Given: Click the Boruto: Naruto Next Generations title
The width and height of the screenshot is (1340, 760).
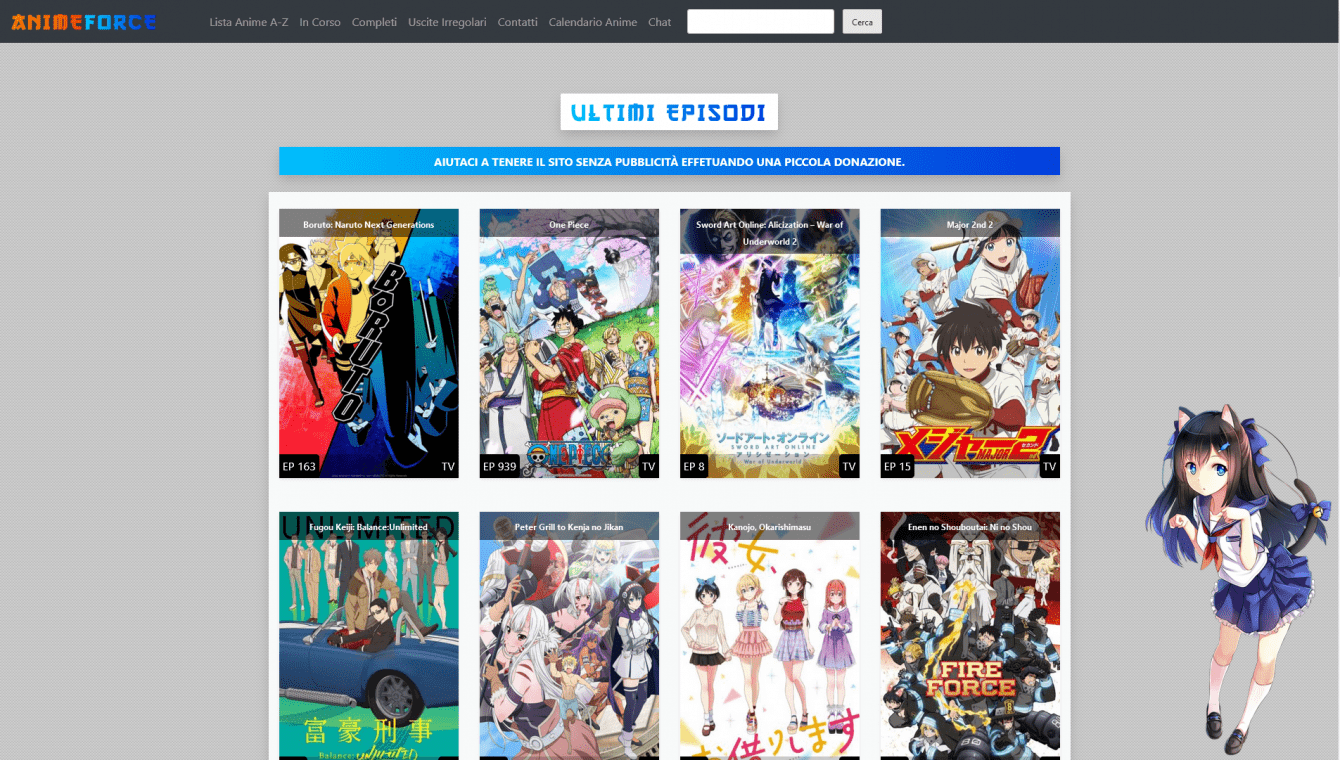Looking at the screenshot, I should click(369, 225).
